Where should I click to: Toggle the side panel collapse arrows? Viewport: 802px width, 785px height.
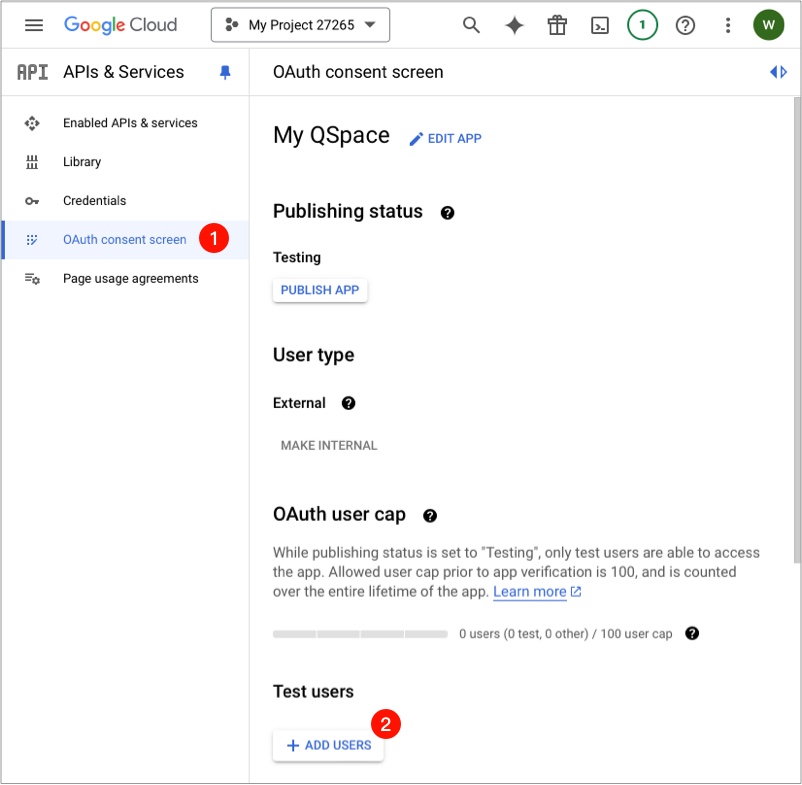point(778,72)
